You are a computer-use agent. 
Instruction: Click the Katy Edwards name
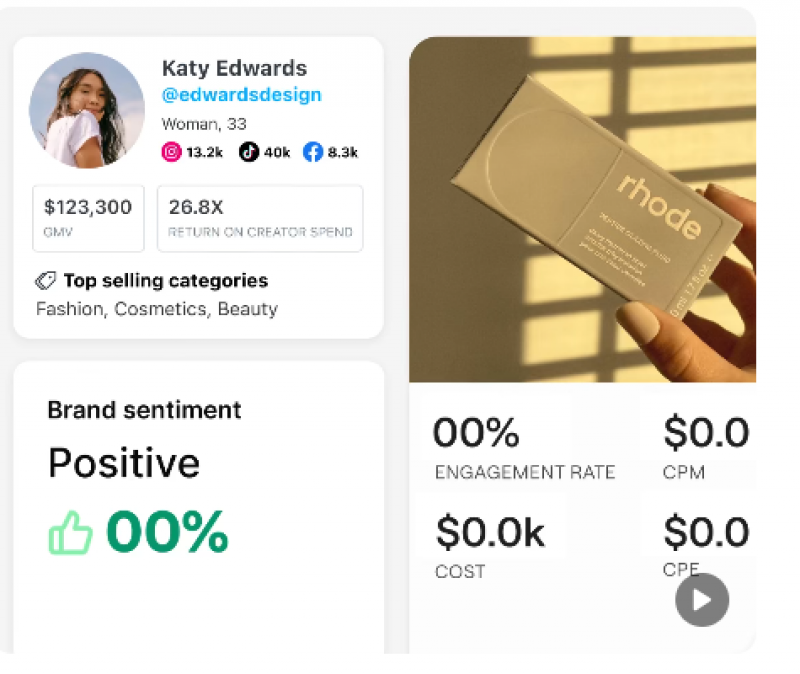pos(234,68)
